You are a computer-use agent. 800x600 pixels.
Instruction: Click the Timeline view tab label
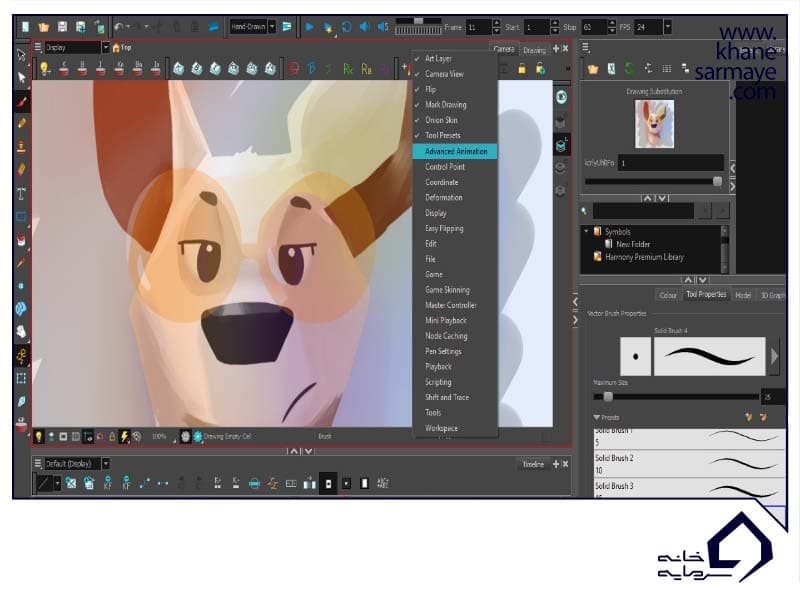[x=533, y=464]
